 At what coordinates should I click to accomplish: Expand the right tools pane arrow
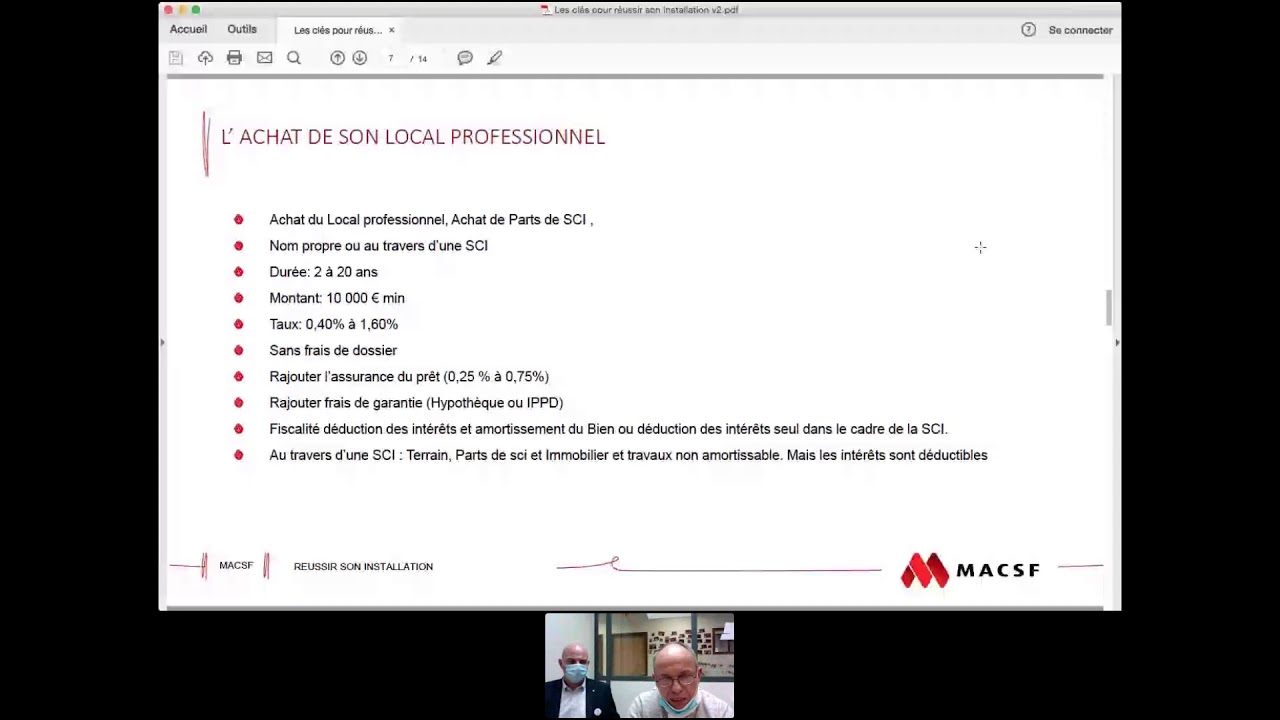pos(1117,342)
